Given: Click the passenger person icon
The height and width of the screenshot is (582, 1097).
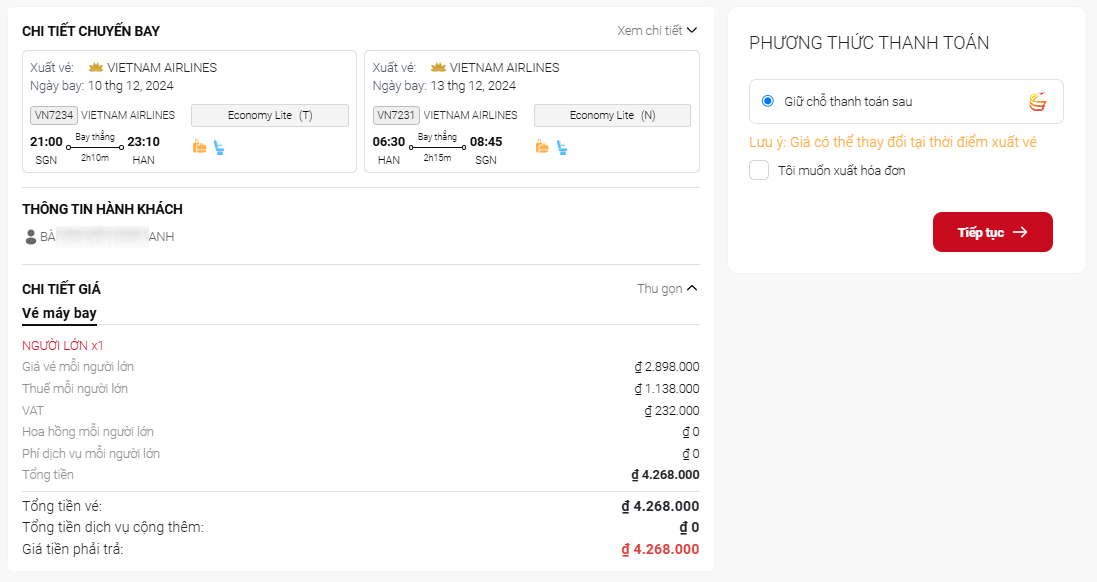Looking at the screenshot, I should [x=31, y=237].
